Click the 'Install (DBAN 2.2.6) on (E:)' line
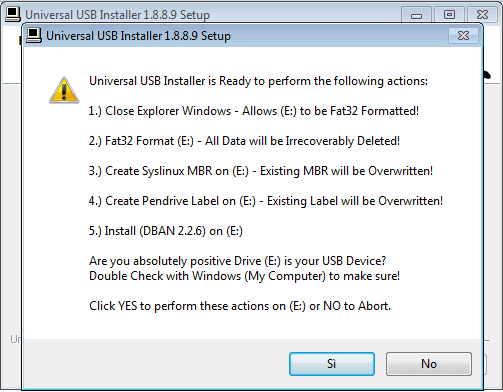This screenshot has height=392, width=503. [166, 231]
